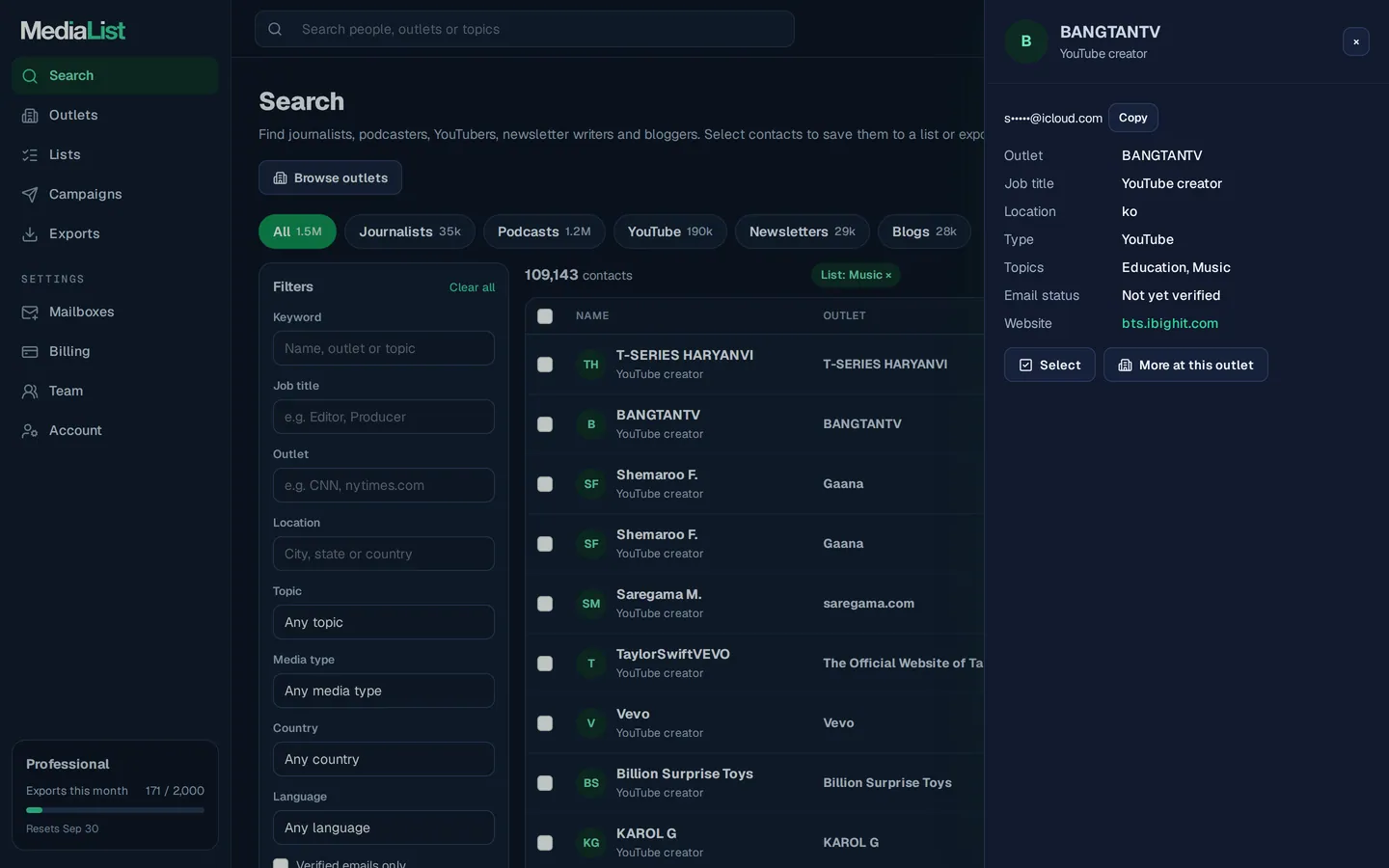Open the Exports page
The height and width of the screenshot is (868, 1389).
(x=115, y=233)
